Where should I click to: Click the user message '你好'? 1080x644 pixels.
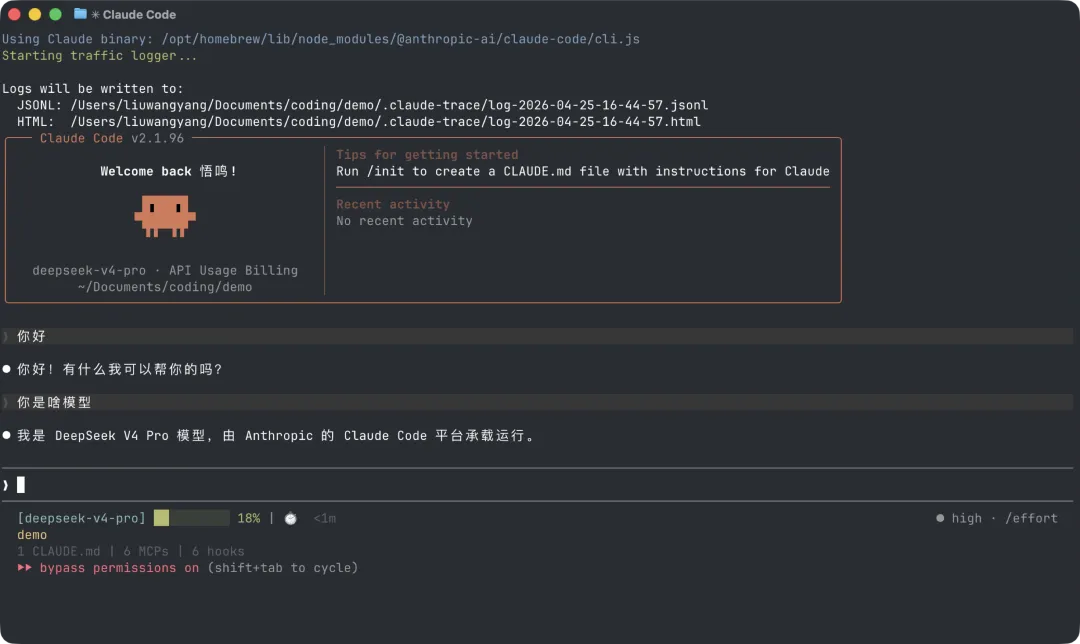pyautogui.click(x=31, y=336)
